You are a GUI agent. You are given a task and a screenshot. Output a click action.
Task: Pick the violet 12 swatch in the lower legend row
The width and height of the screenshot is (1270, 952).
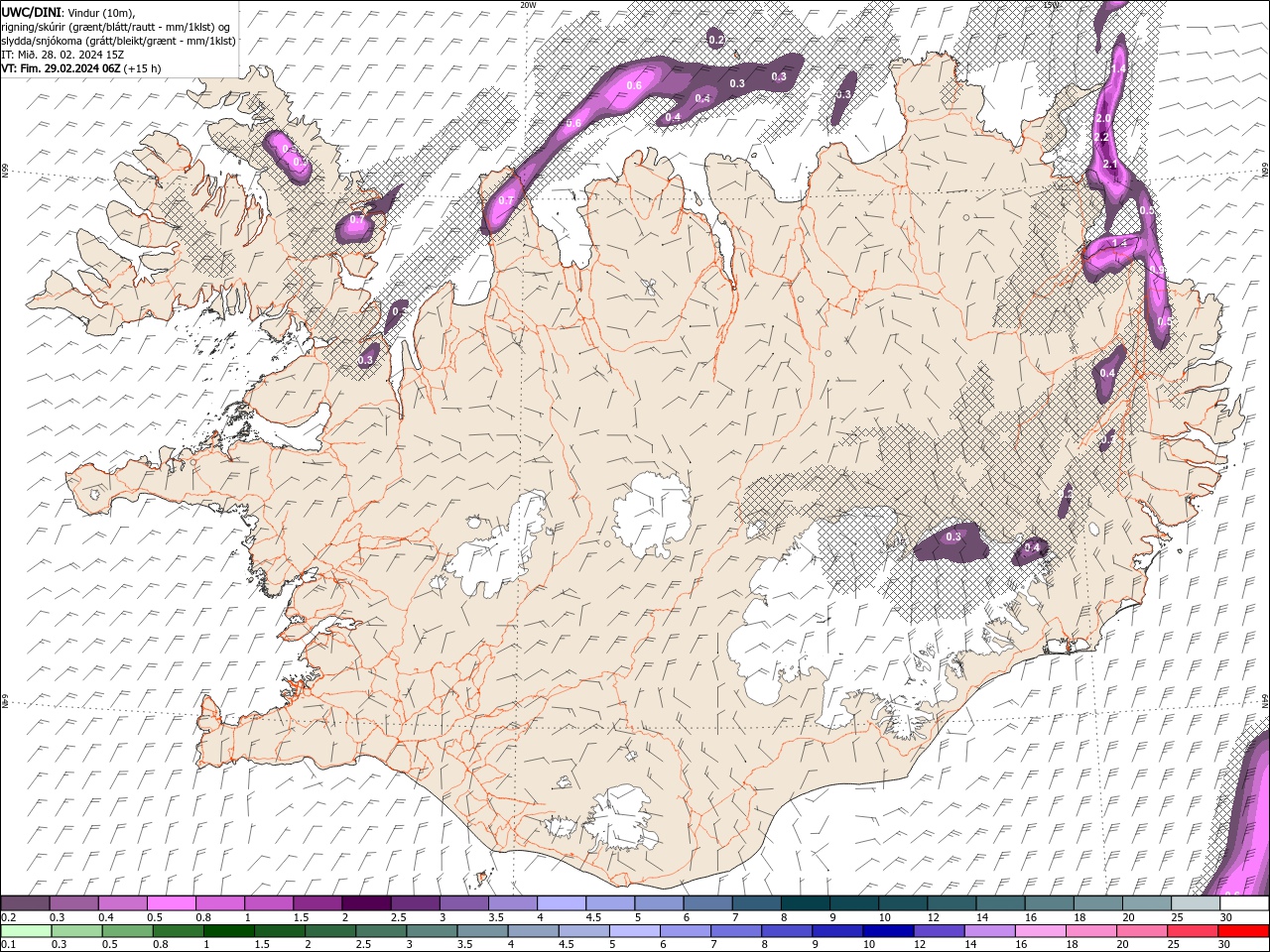point(939,931)
